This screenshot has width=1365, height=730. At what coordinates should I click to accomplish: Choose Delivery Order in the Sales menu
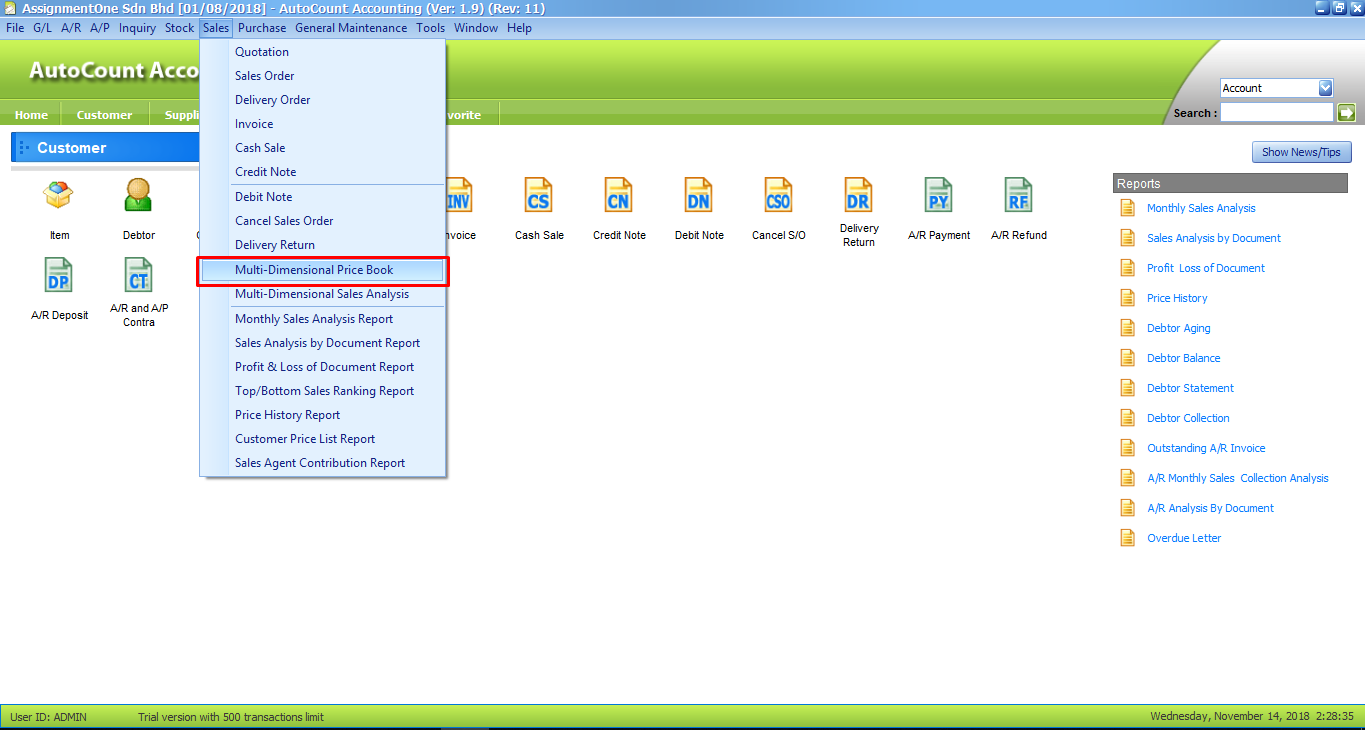[322, 100]
